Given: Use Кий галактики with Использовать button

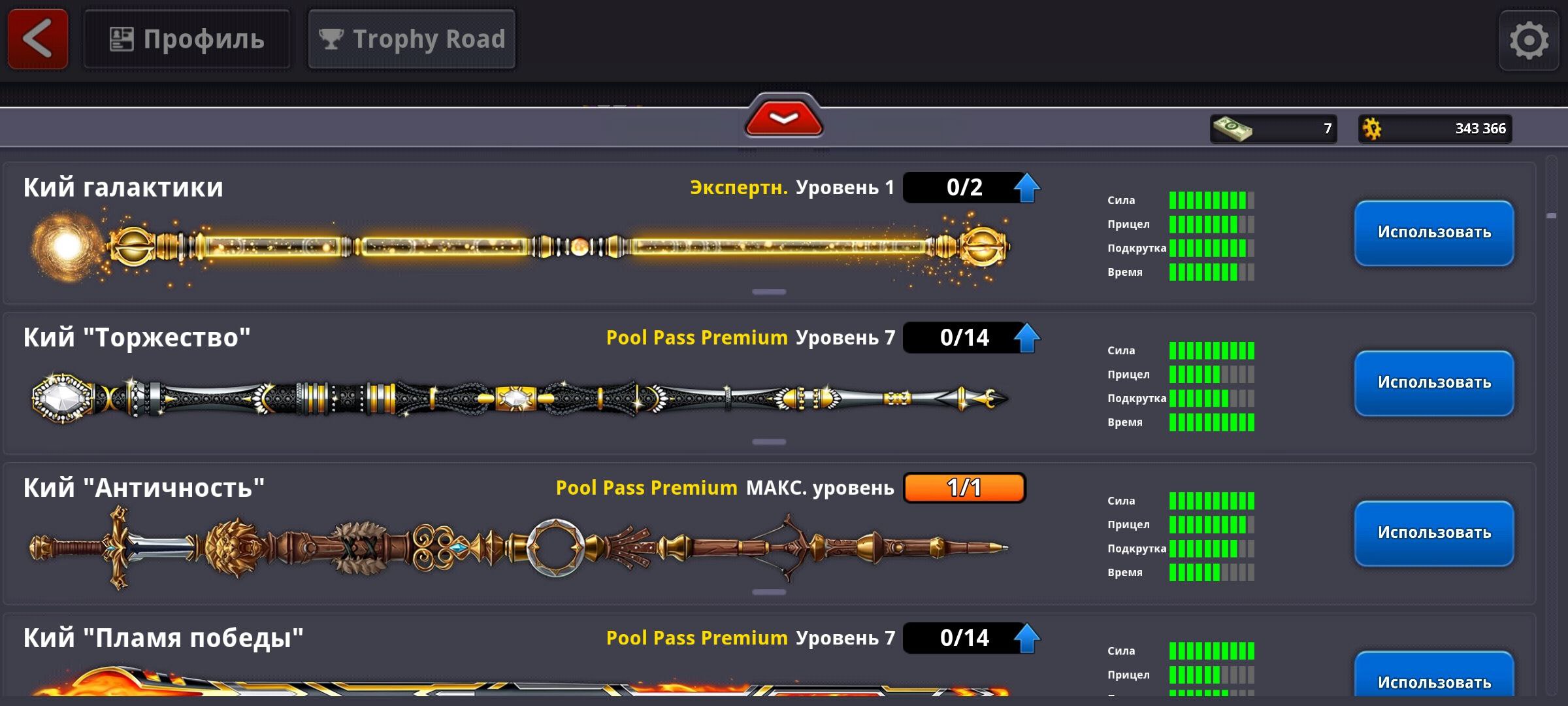Looking at the screenshot, I should [x=1434, y=233].
